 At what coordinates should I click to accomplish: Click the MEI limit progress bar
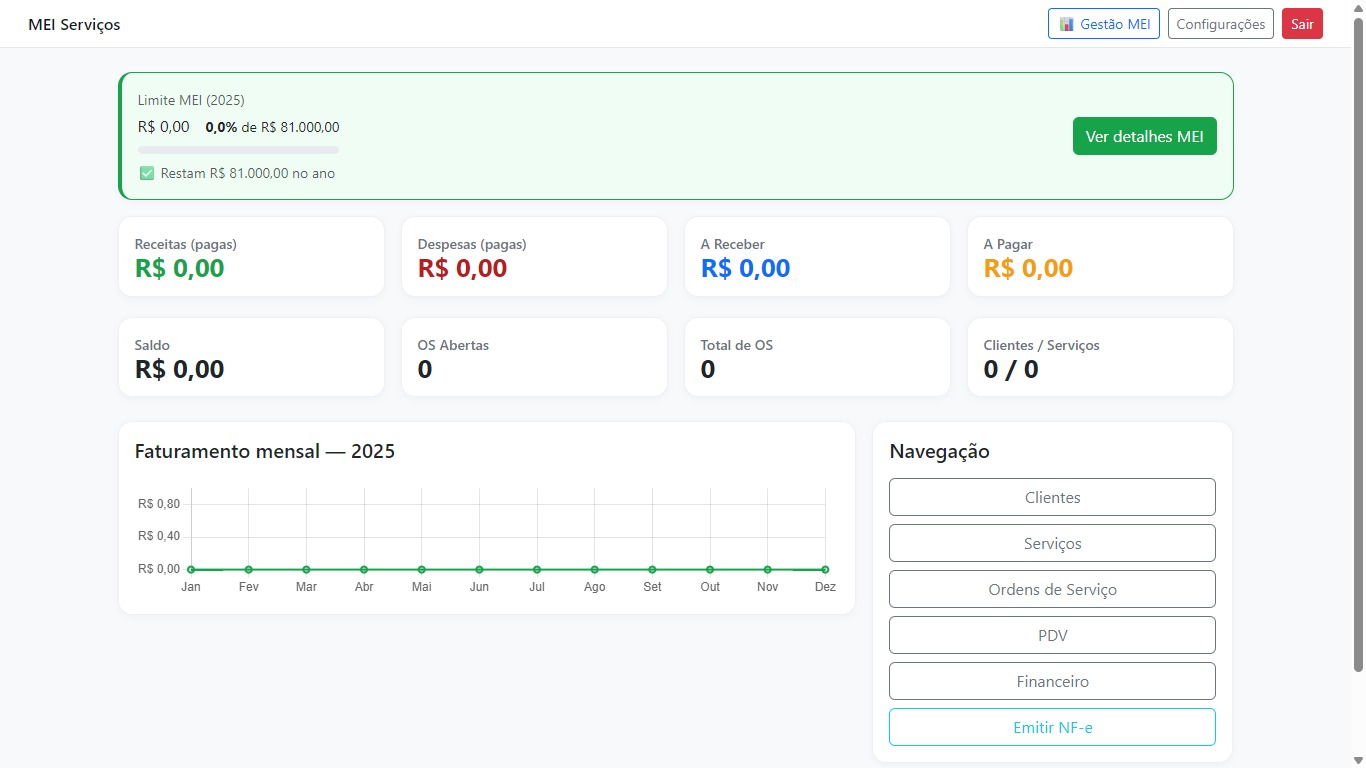pyautogui.click(x=238, y=150)
